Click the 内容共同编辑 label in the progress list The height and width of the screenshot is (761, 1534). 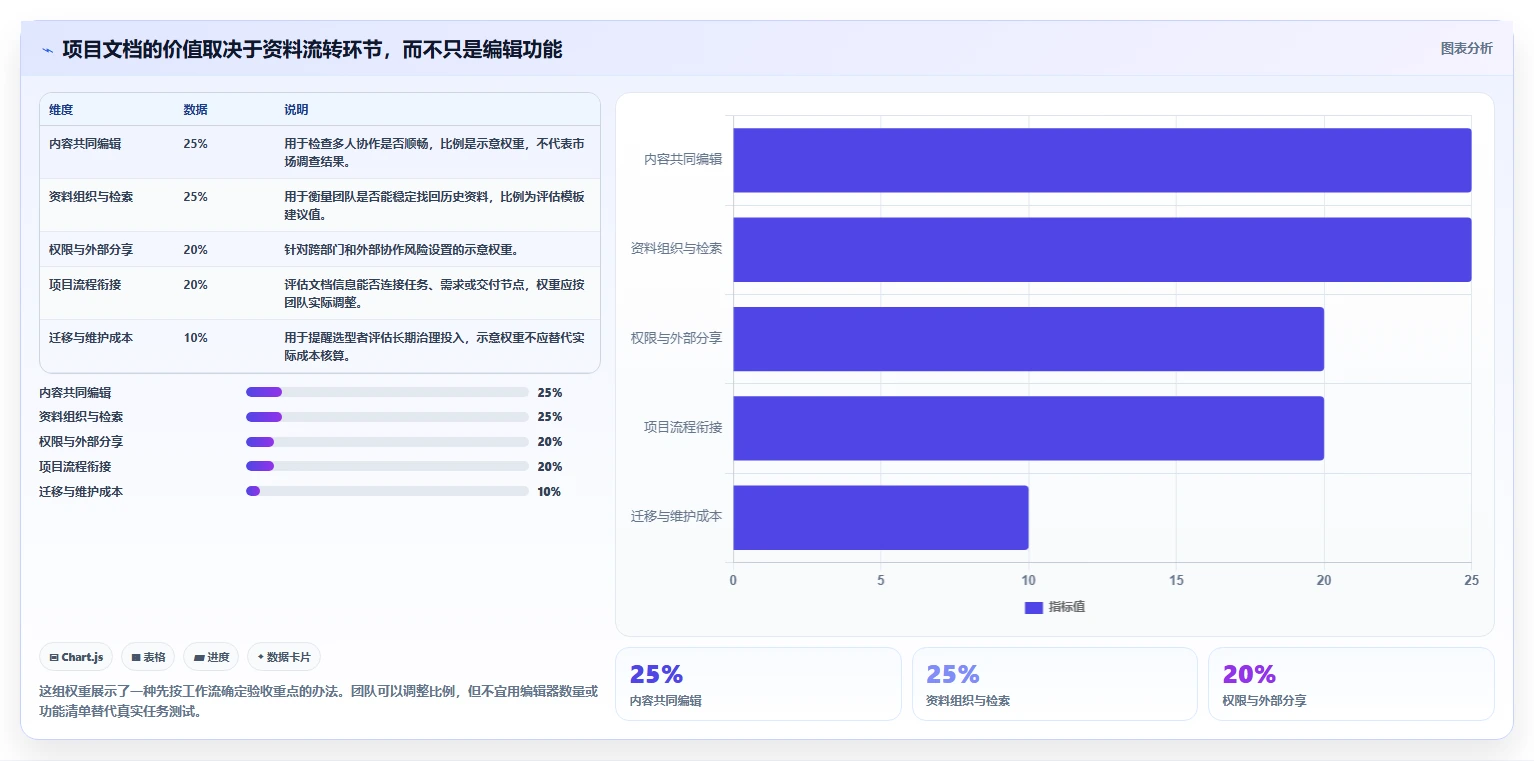click(x=75, y=392)
